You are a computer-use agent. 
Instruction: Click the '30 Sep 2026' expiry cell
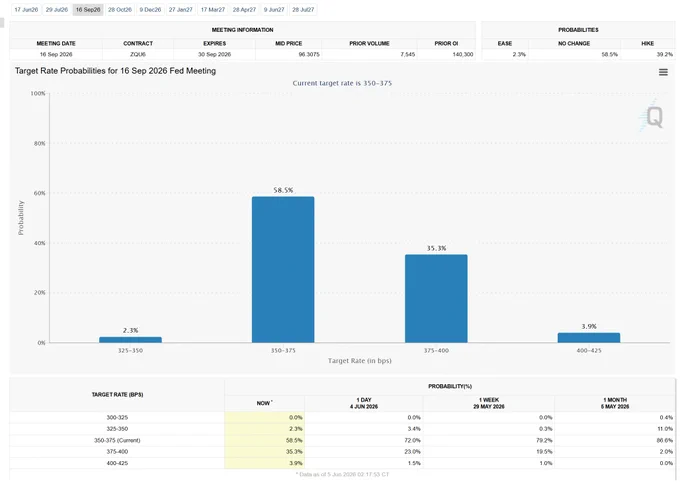215,54
